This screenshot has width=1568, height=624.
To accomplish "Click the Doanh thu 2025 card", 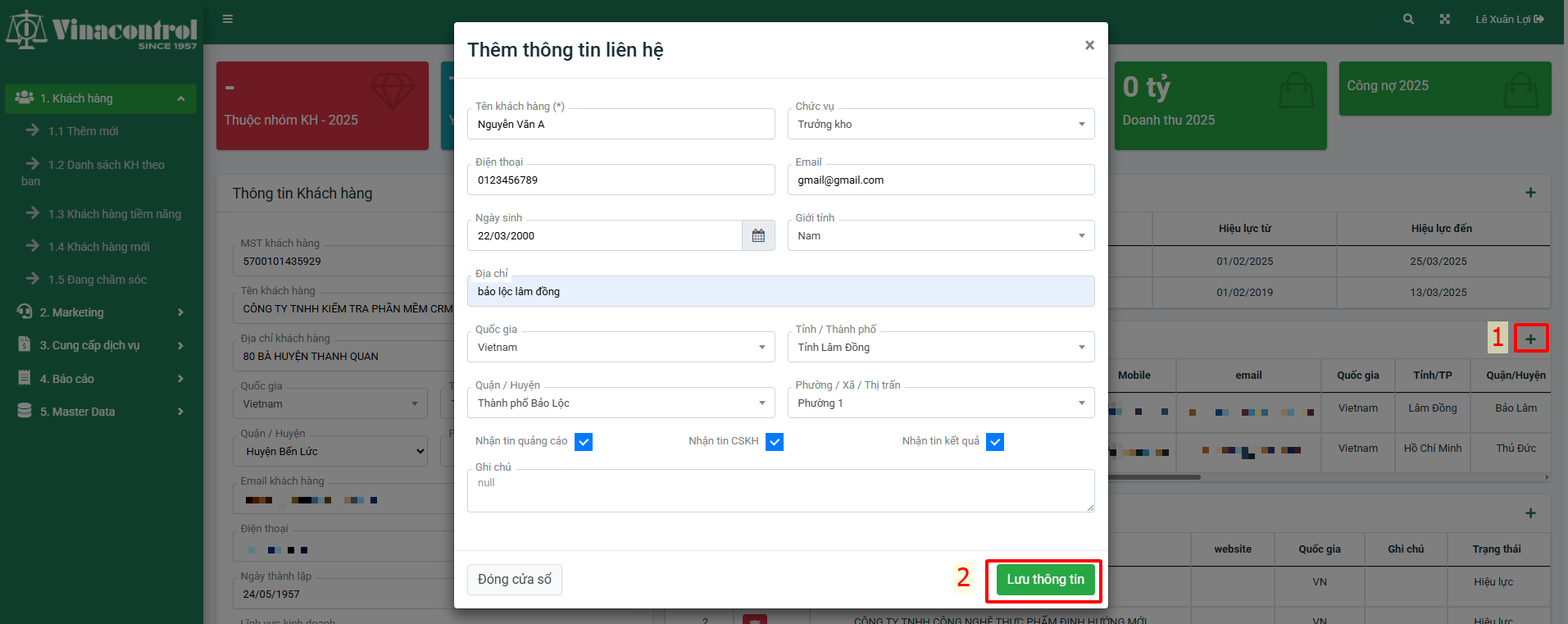I will pos(1220,106).
